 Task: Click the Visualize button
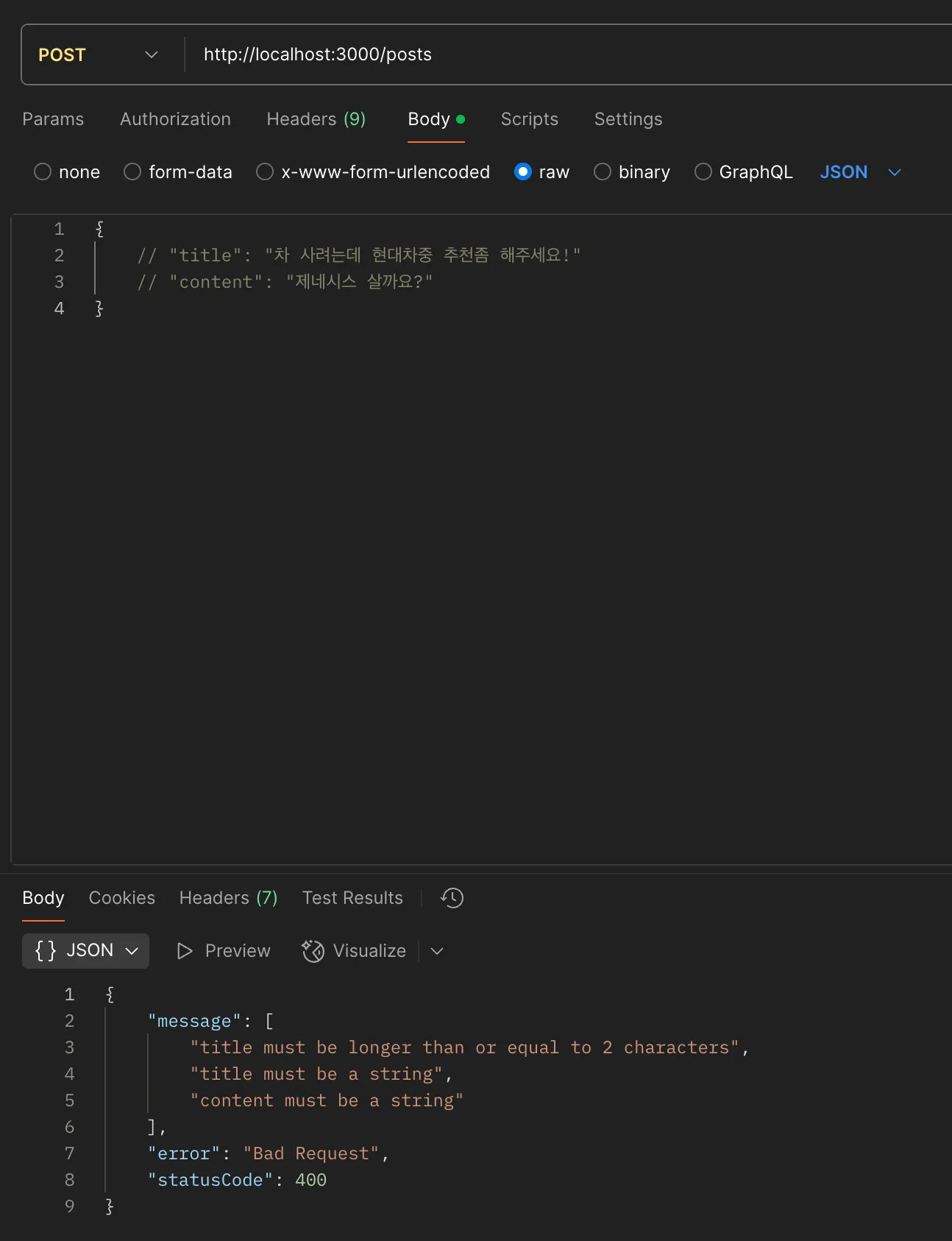354,951
